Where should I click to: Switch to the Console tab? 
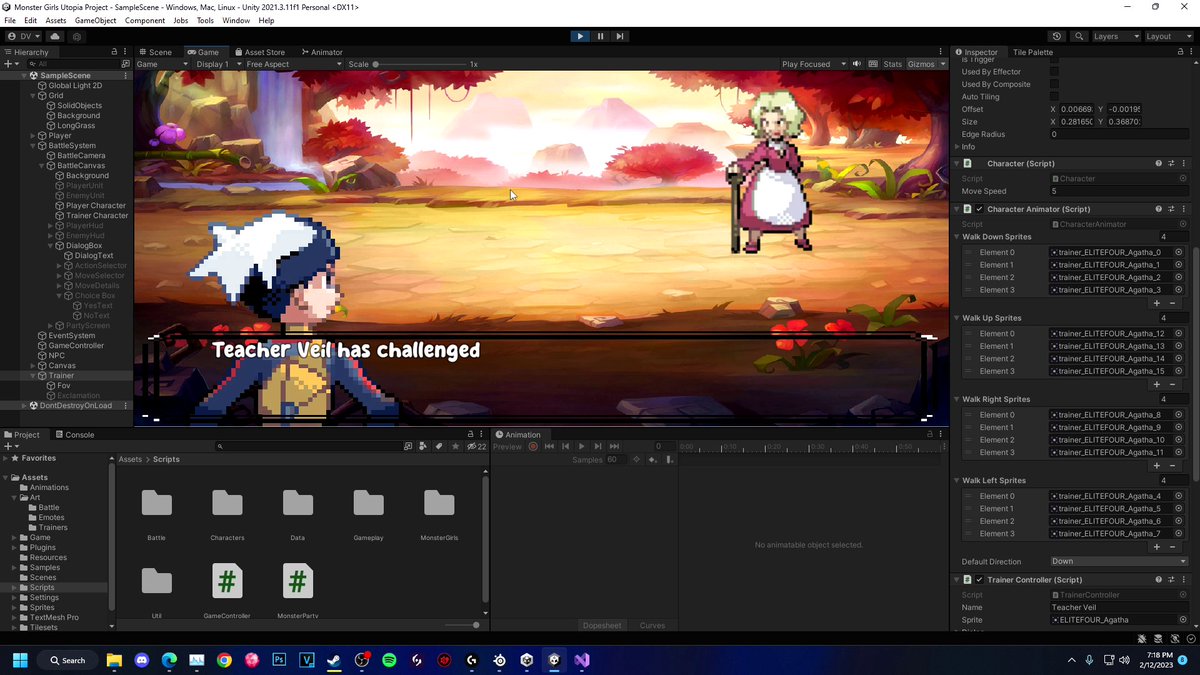tap(75, 435)
